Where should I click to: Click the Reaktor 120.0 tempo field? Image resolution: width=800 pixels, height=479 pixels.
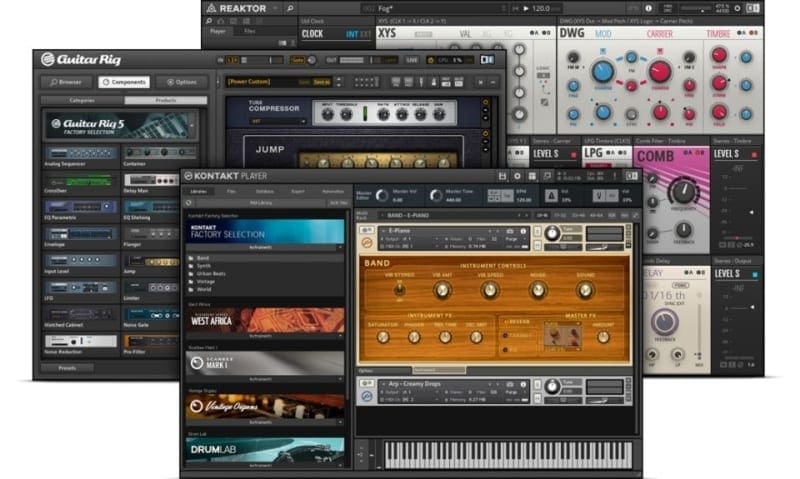tap(542, 8)
